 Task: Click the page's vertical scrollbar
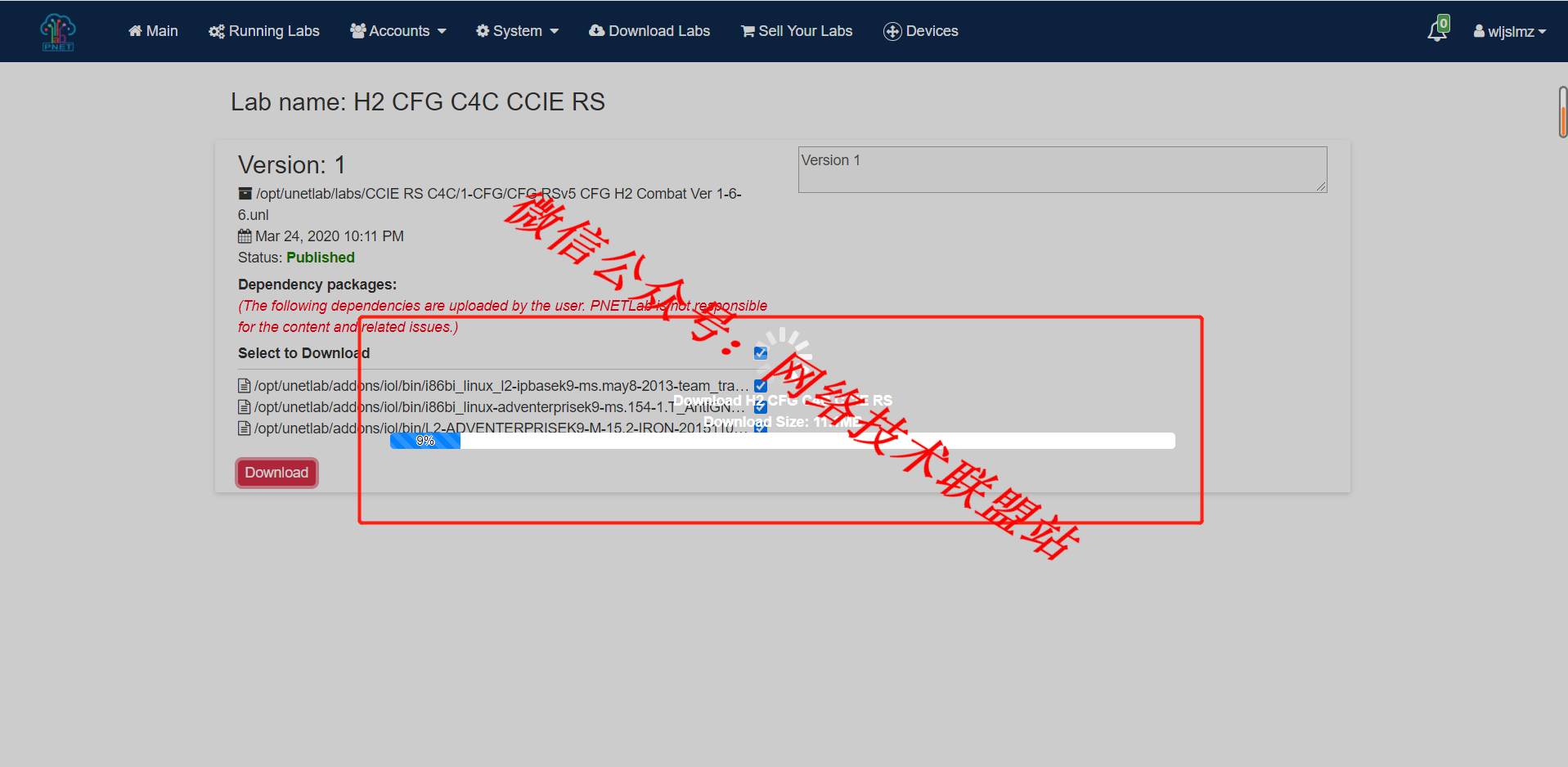1563,112
